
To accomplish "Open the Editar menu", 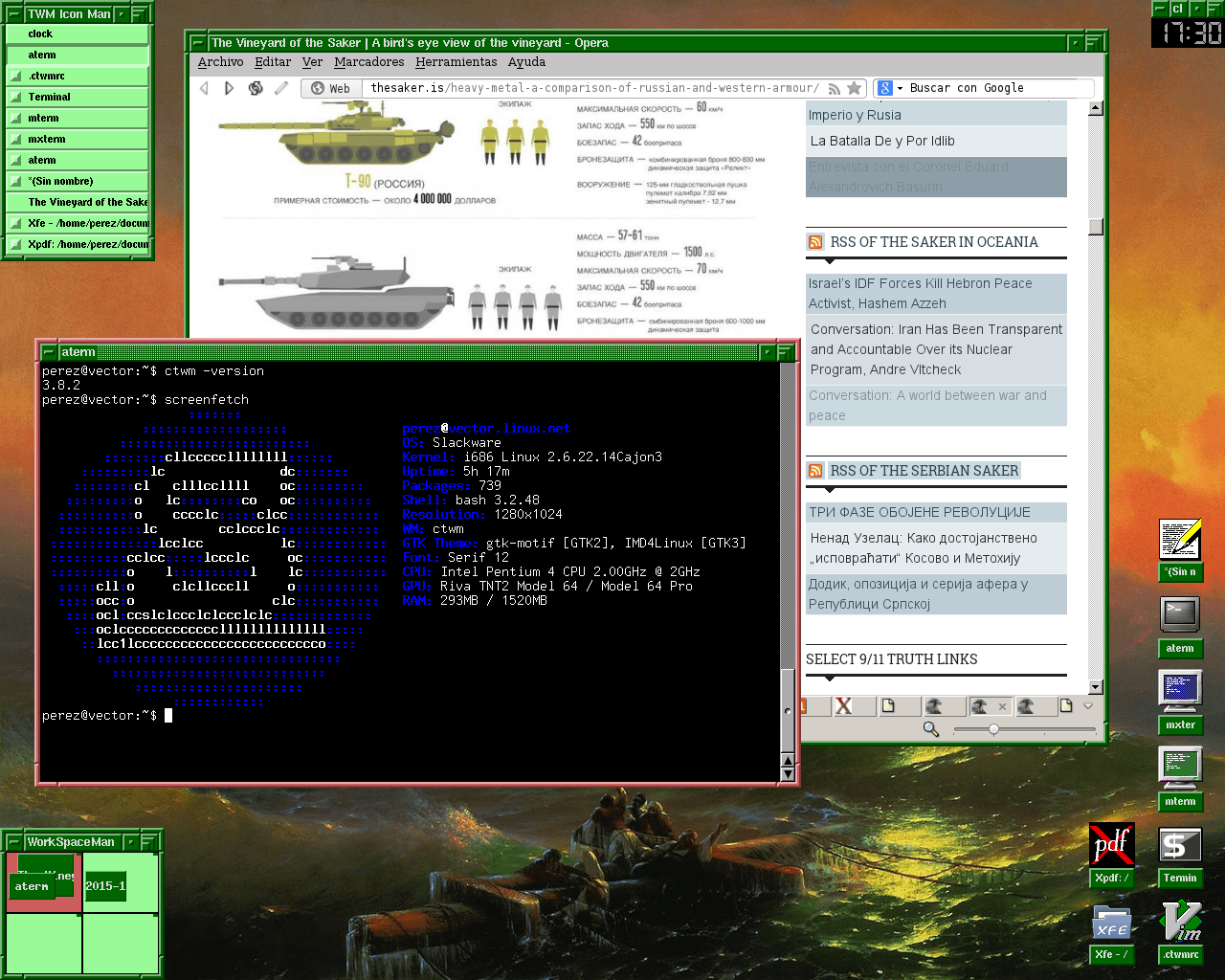I will pos(273,62).
